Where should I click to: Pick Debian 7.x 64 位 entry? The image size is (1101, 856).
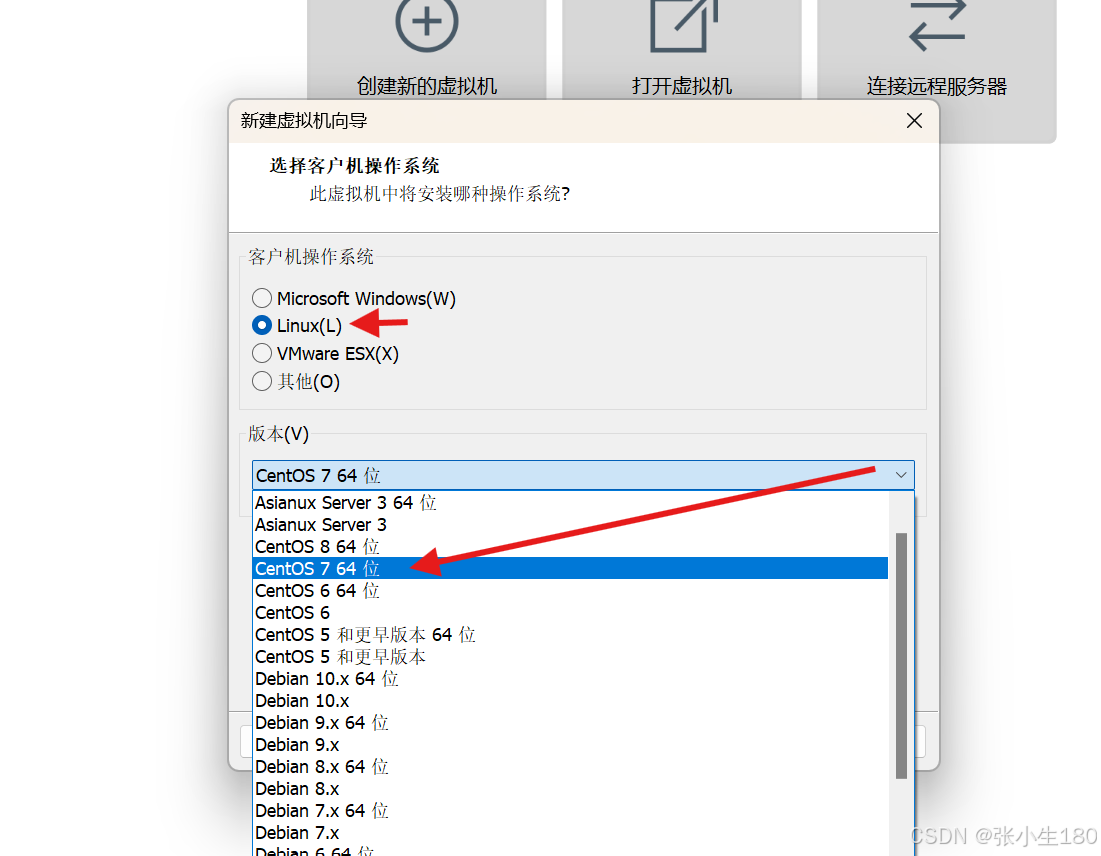coord(570,810)
